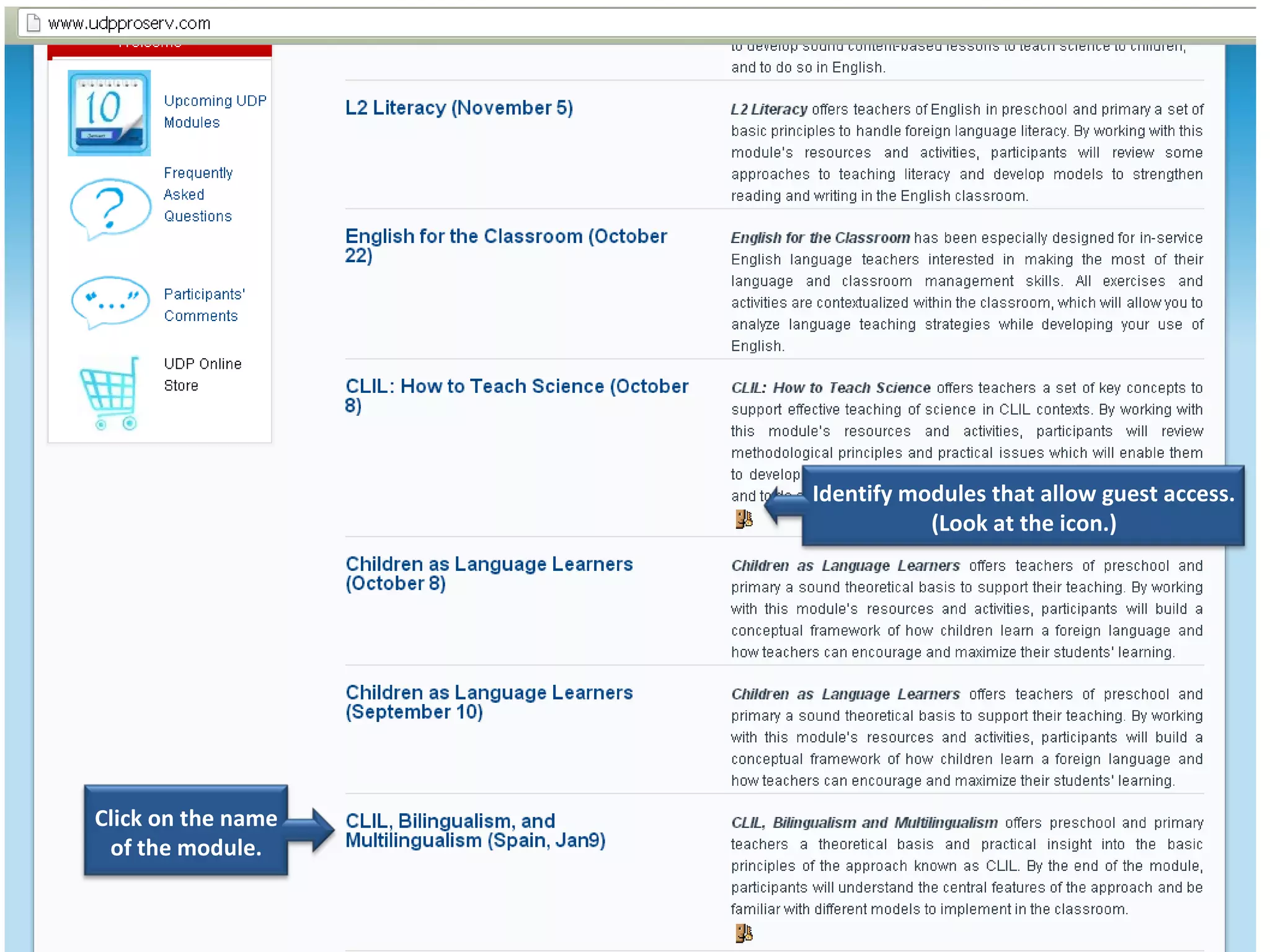Click 'reading and writing in the English classroom.' text
The height and width of the screenshot is (952, 1270).
879,196
